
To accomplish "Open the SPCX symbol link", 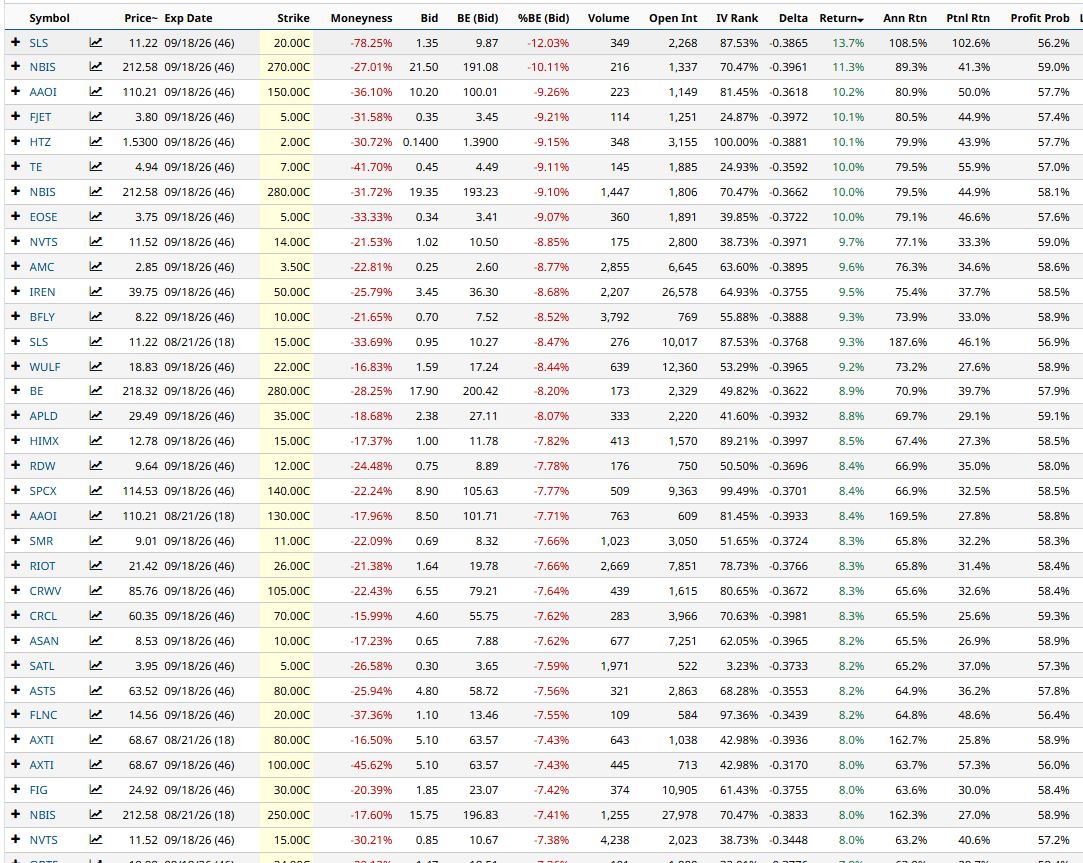I will click(43, 491).
